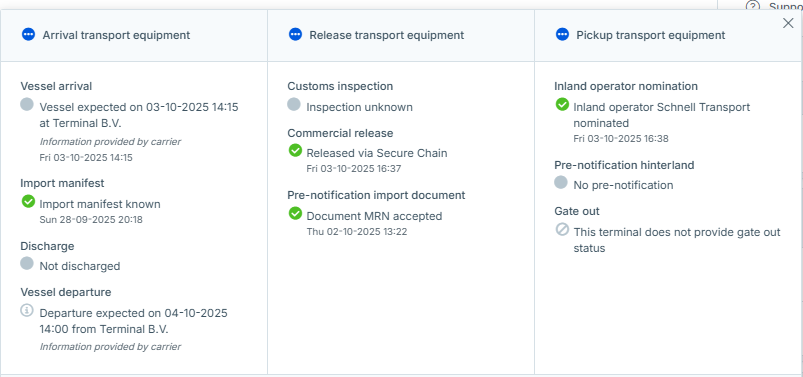
Task: Click the Customs inspection label
Action: click(x=340, y=86)
